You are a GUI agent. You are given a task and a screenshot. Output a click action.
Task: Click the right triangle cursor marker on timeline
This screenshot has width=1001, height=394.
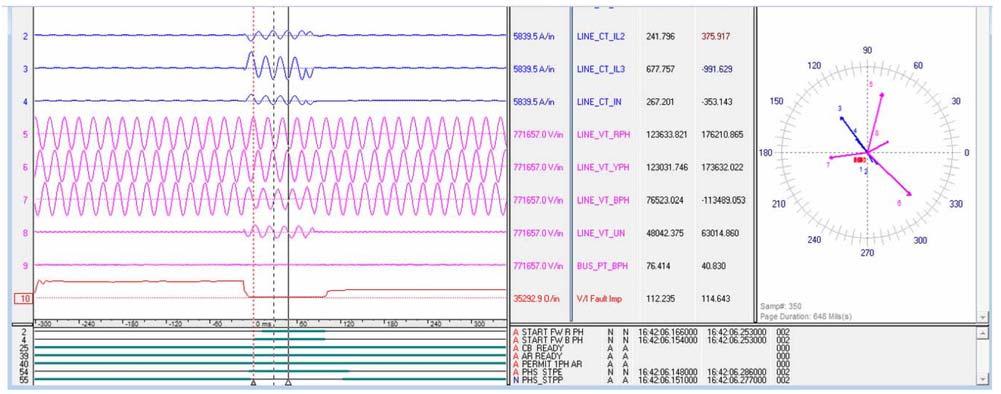tap(288, 383)
